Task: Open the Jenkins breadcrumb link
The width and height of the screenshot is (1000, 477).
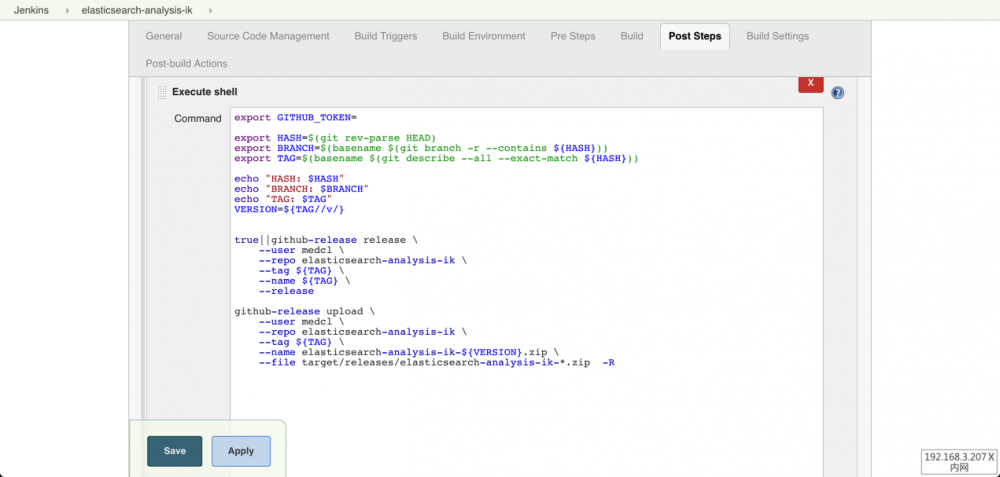Action: pos(31,10)
